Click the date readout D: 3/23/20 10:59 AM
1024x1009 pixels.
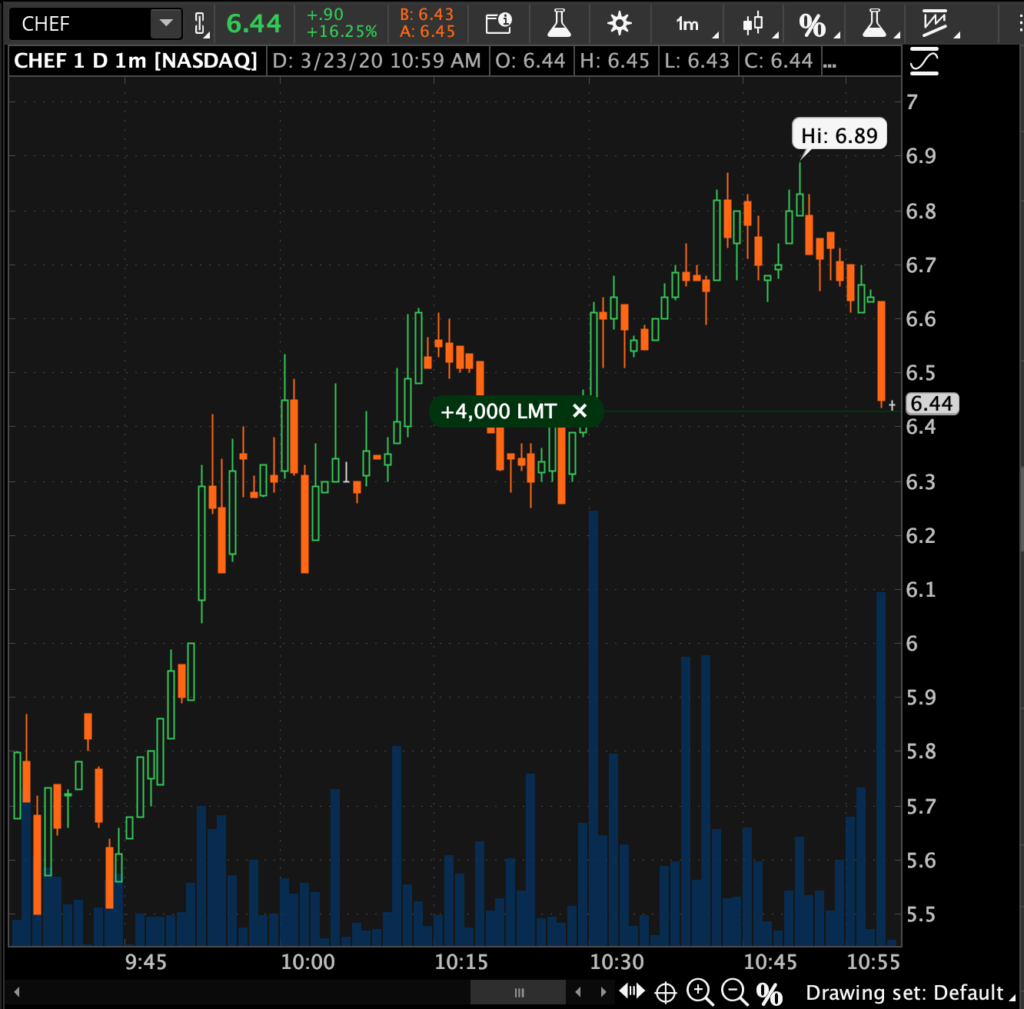coord(377,61)
